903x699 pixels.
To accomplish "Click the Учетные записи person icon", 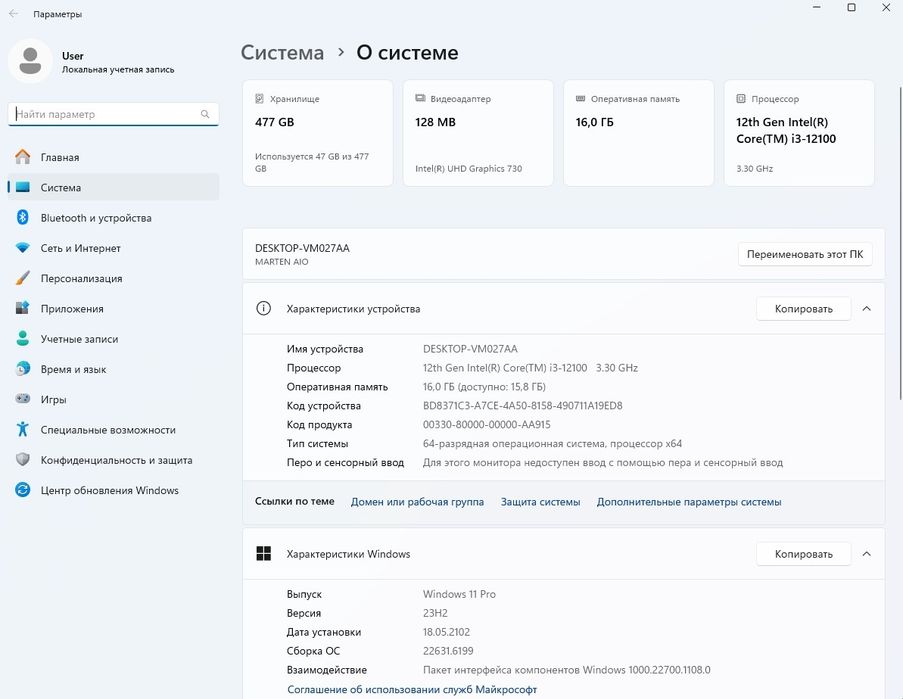I will [x=22, y=339].
